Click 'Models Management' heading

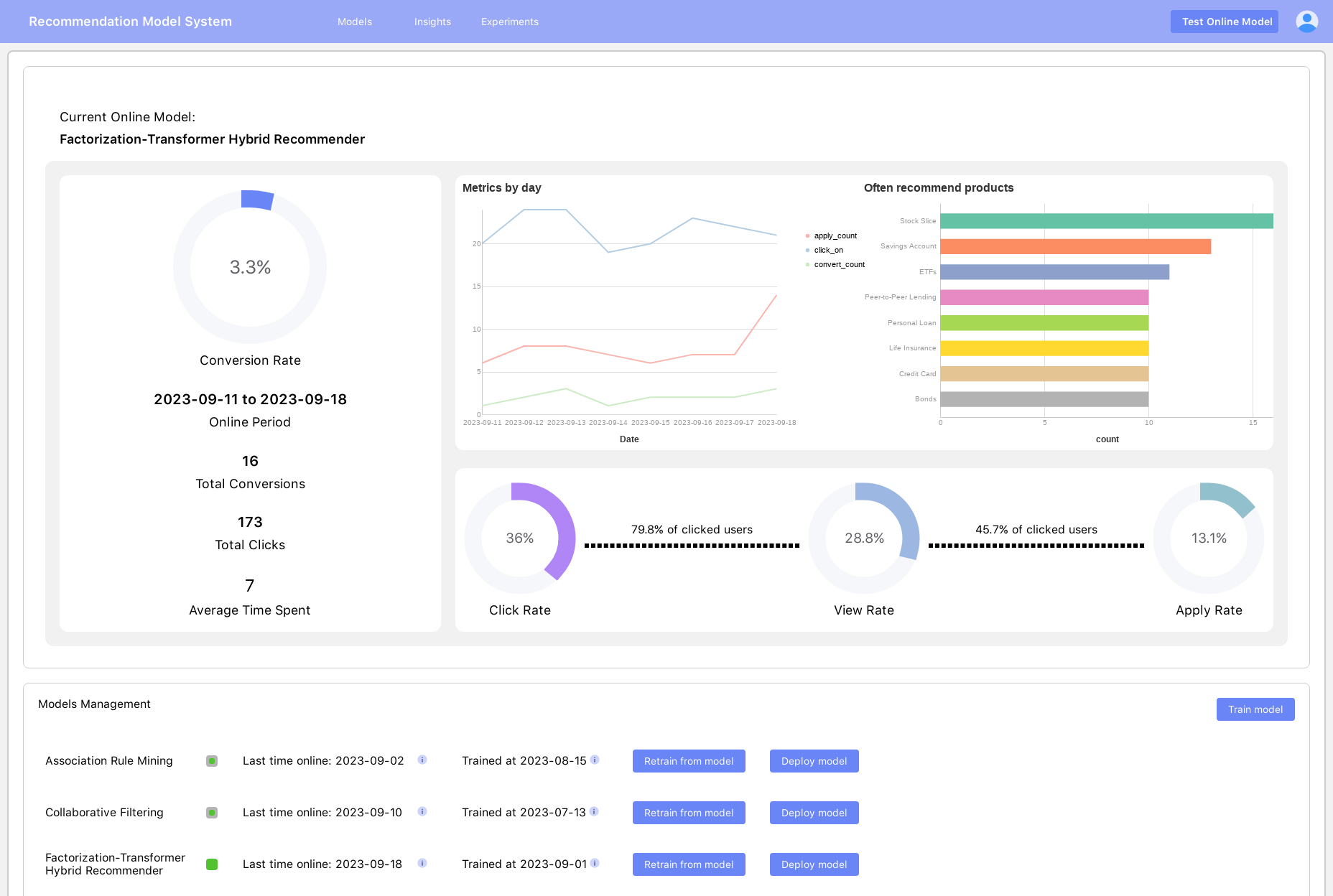tap(94, 704)
